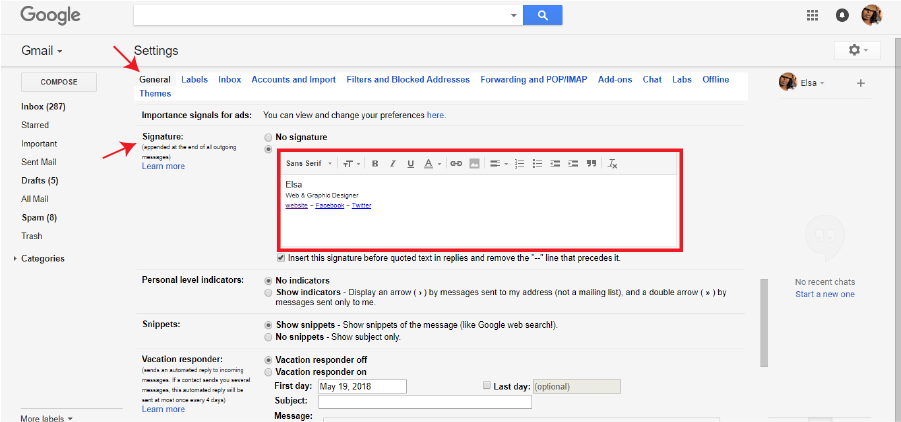The height and width of the screenshot is (422, 901).
Task: Click the blue search button
Action: [x=542, y=15]
